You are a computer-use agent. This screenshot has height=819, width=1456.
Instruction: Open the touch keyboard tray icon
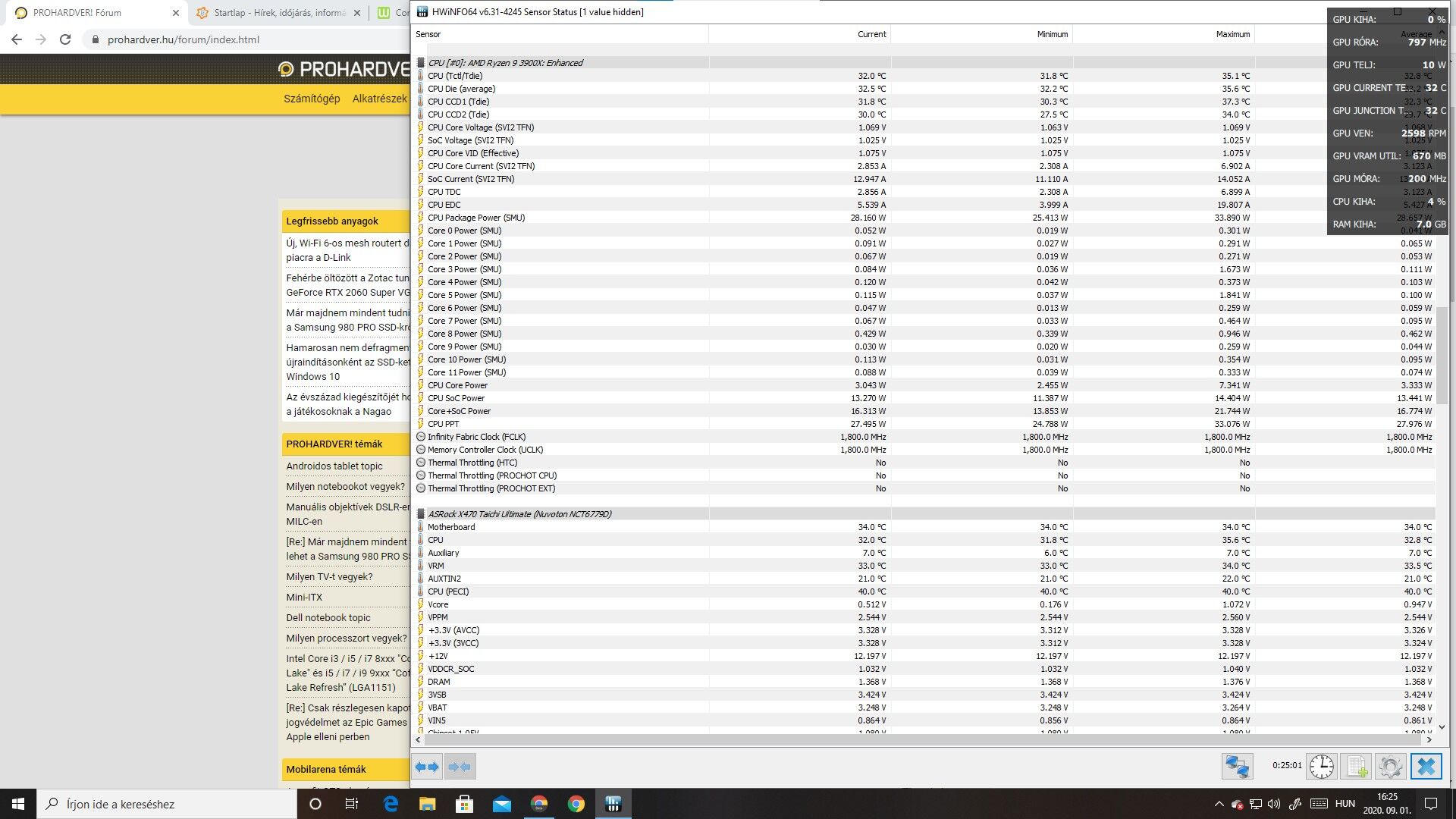(1319, 804)
